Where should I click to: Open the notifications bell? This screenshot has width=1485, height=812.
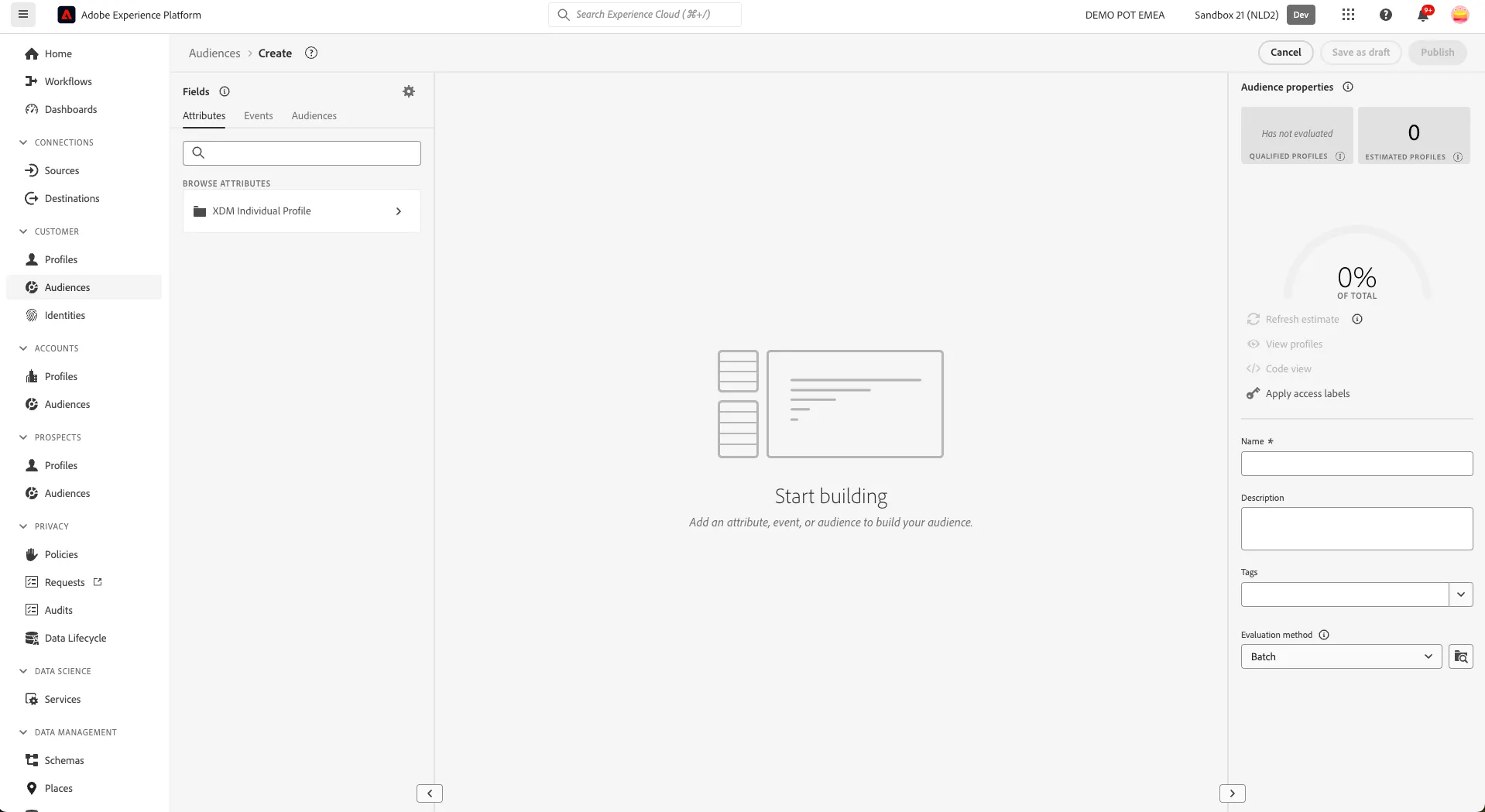click(1423, 15)
